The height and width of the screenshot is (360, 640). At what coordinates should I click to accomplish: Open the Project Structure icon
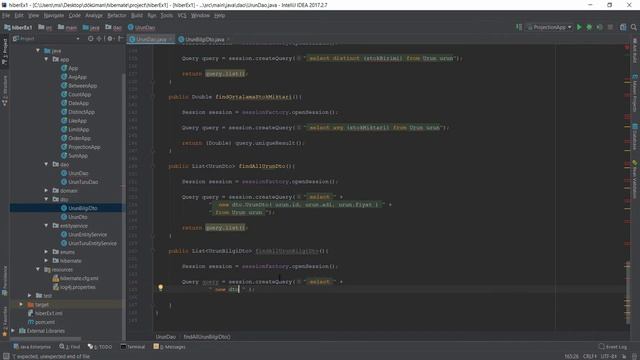623,27
